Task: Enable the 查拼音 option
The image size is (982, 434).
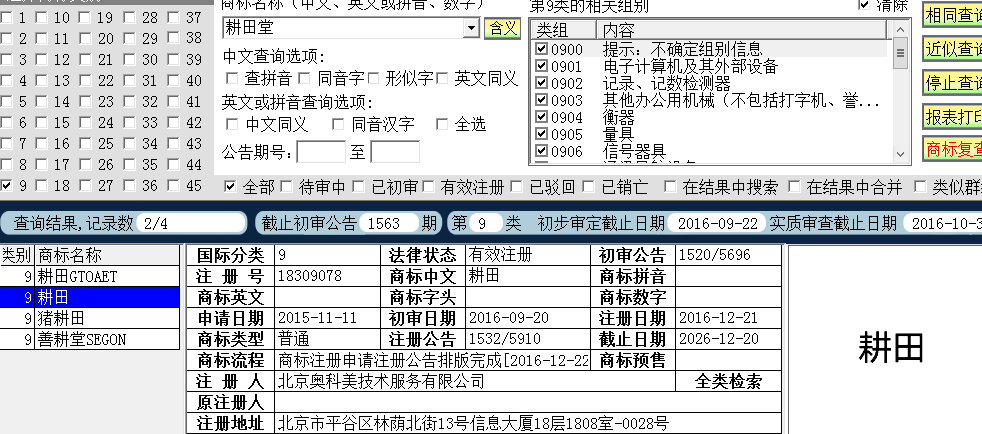Action: click(232, 78)
